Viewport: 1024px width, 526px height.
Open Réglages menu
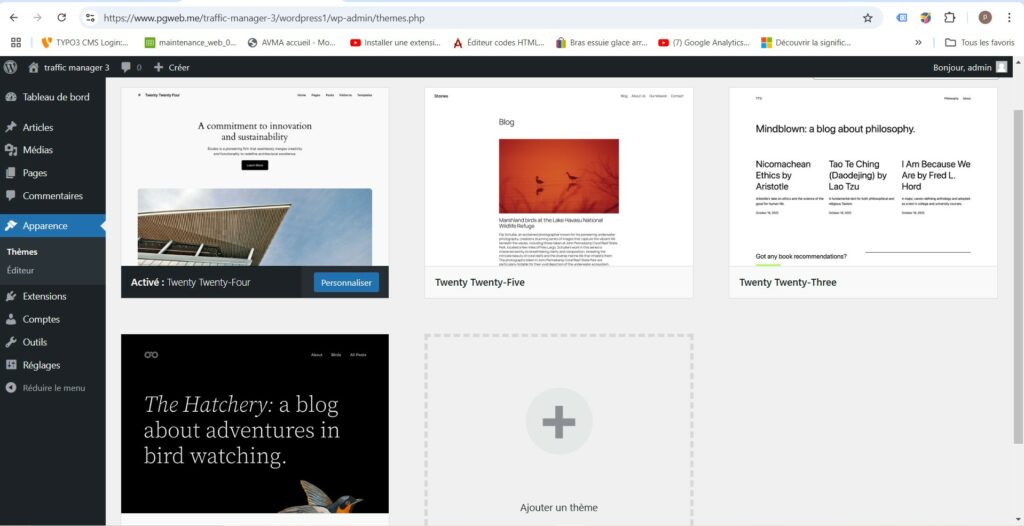52,365
